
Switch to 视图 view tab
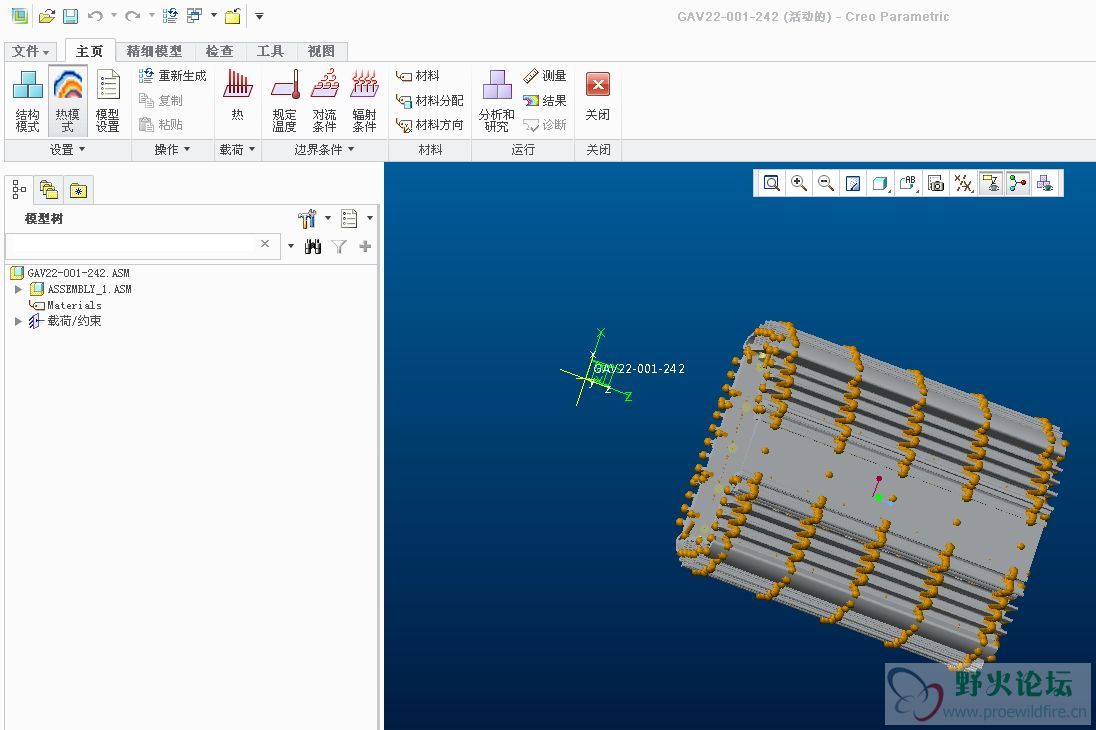pyautogui.click(x=322, y=51)
